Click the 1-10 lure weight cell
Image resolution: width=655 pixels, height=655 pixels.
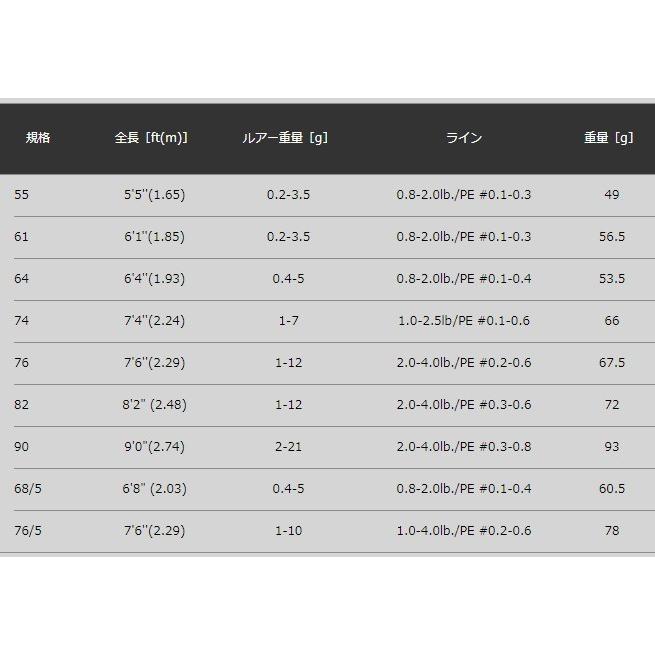288,531
